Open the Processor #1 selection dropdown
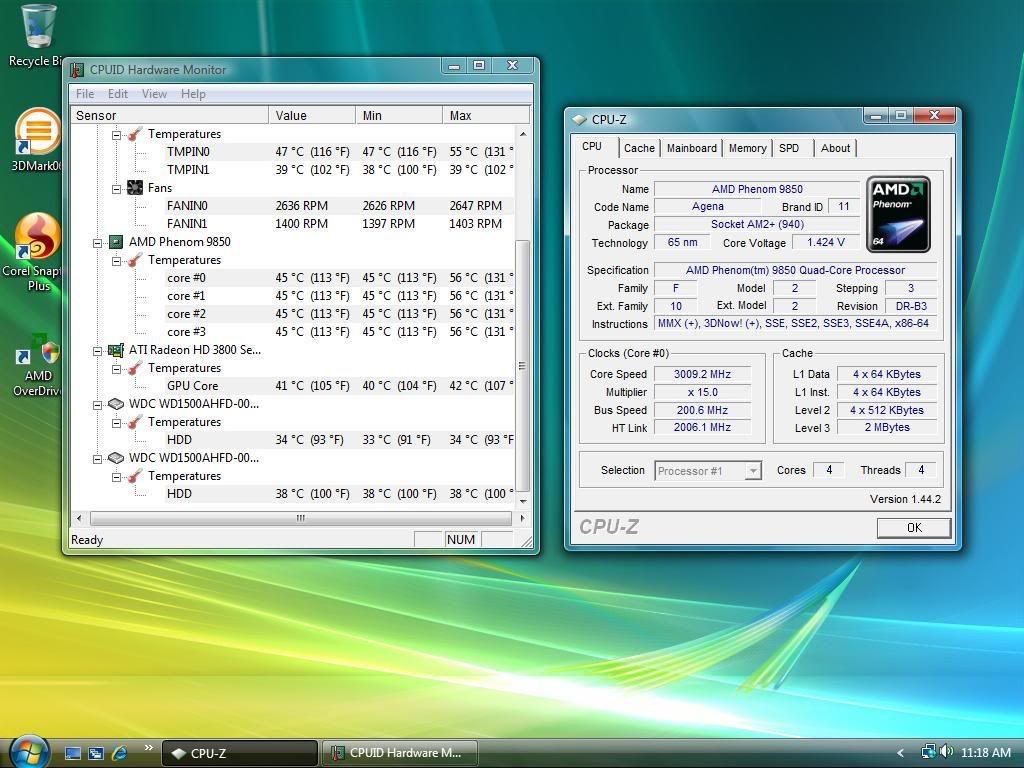 [708, 471]
